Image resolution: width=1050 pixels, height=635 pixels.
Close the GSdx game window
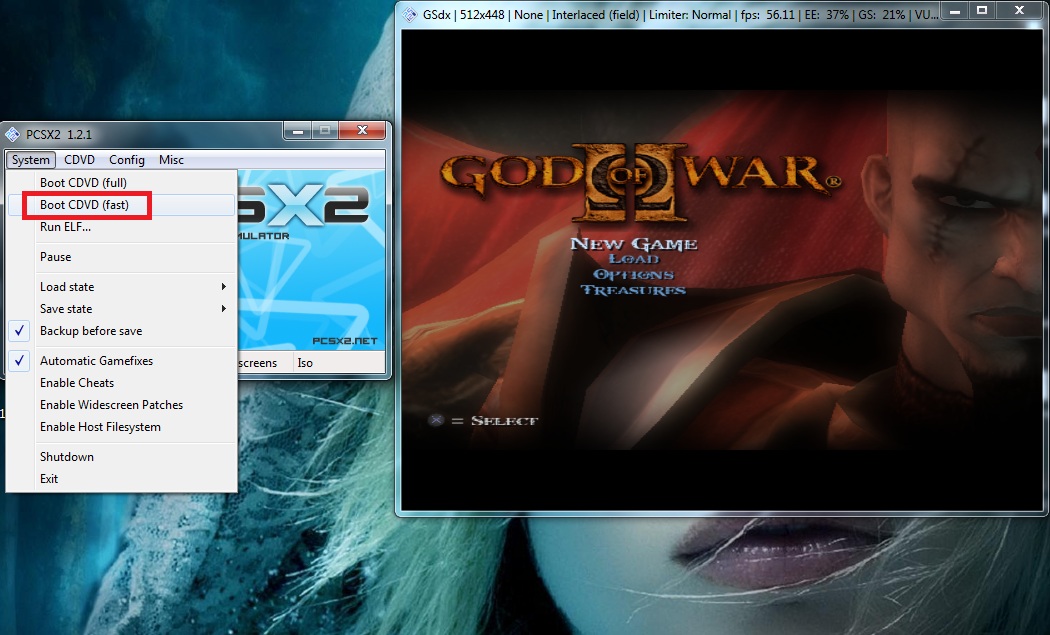click(1020, 10)
